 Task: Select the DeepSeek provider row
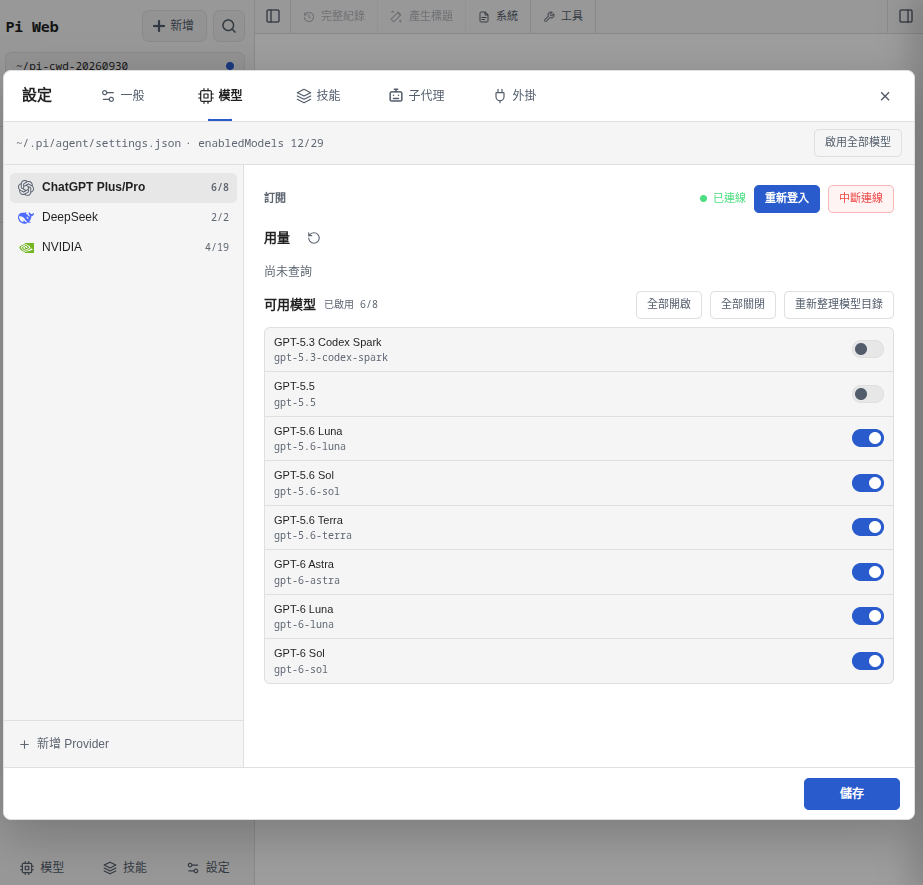pyautogui.click(x=124, y=217)
